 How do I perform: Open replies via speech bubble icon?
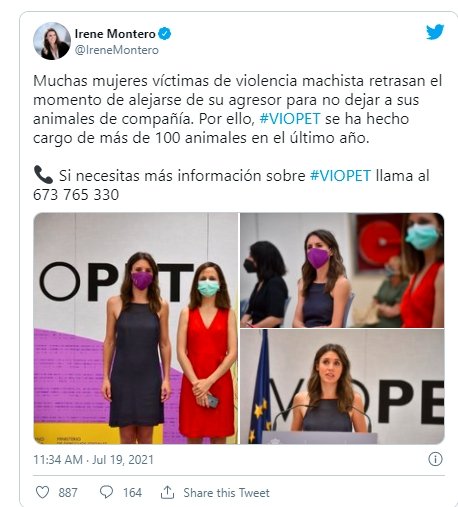(x=106, y=492)
